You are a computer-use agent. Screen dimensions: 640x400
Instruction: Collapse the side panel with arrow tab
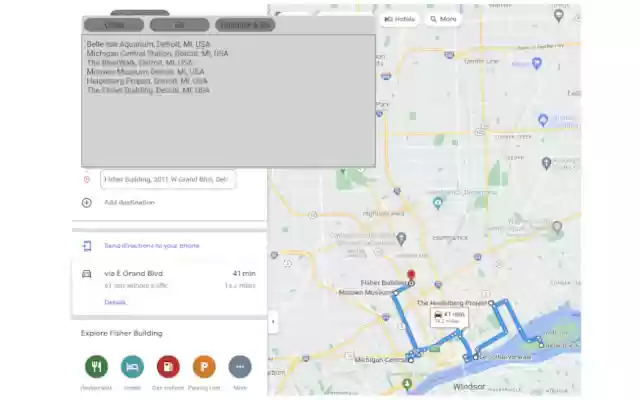click(x=273, y=322)
